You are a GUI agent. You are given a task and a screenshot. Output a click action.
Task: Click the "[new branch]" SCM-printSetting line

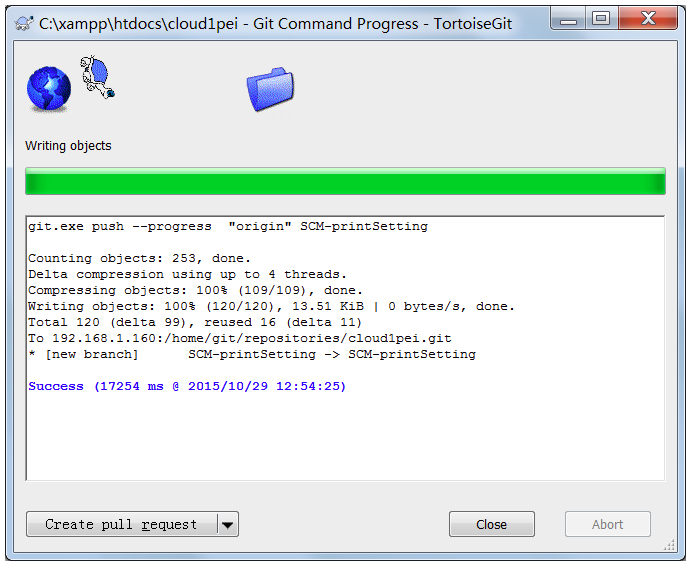point(252,354)
